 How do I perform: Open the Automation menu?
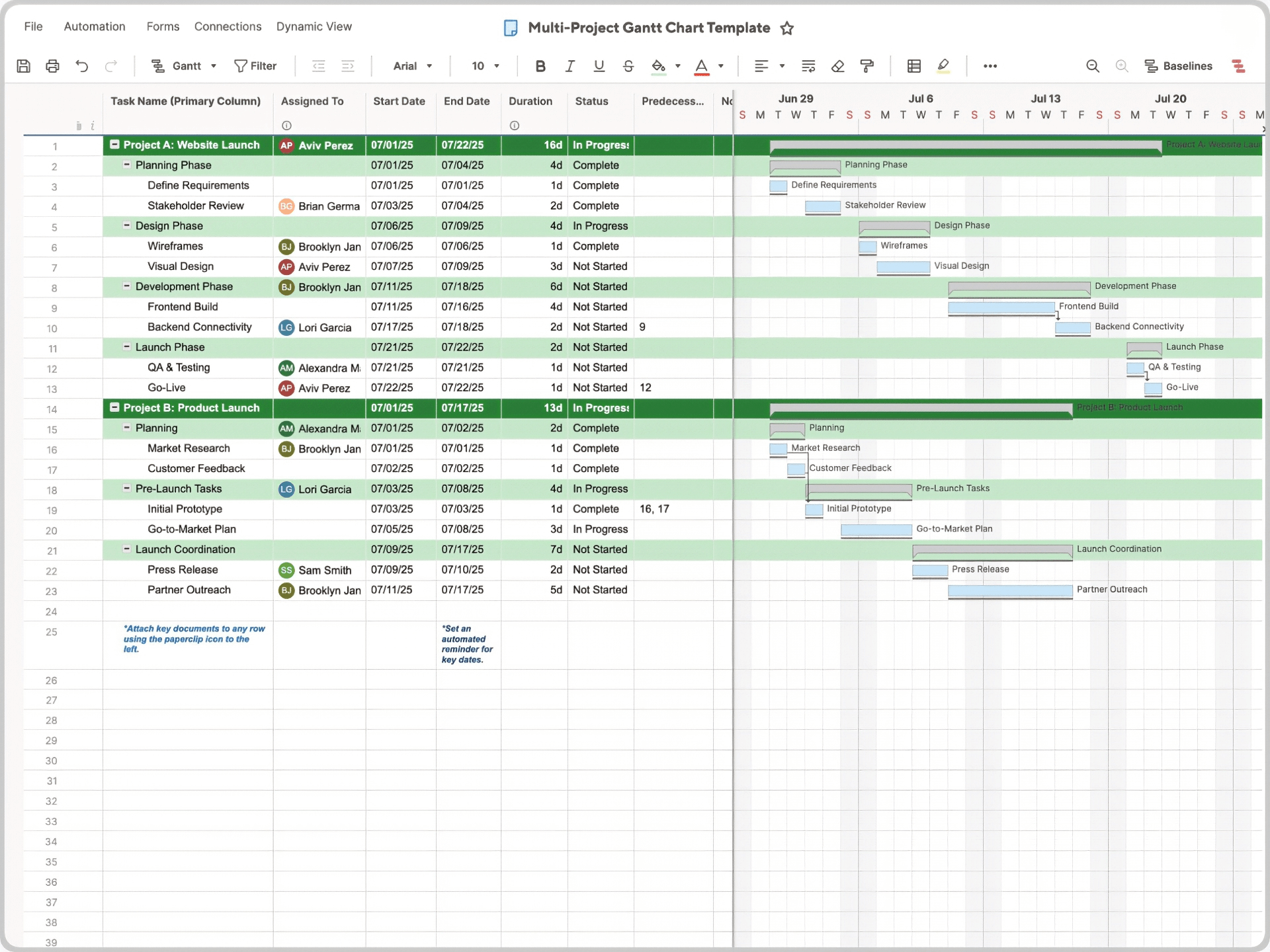94,26
